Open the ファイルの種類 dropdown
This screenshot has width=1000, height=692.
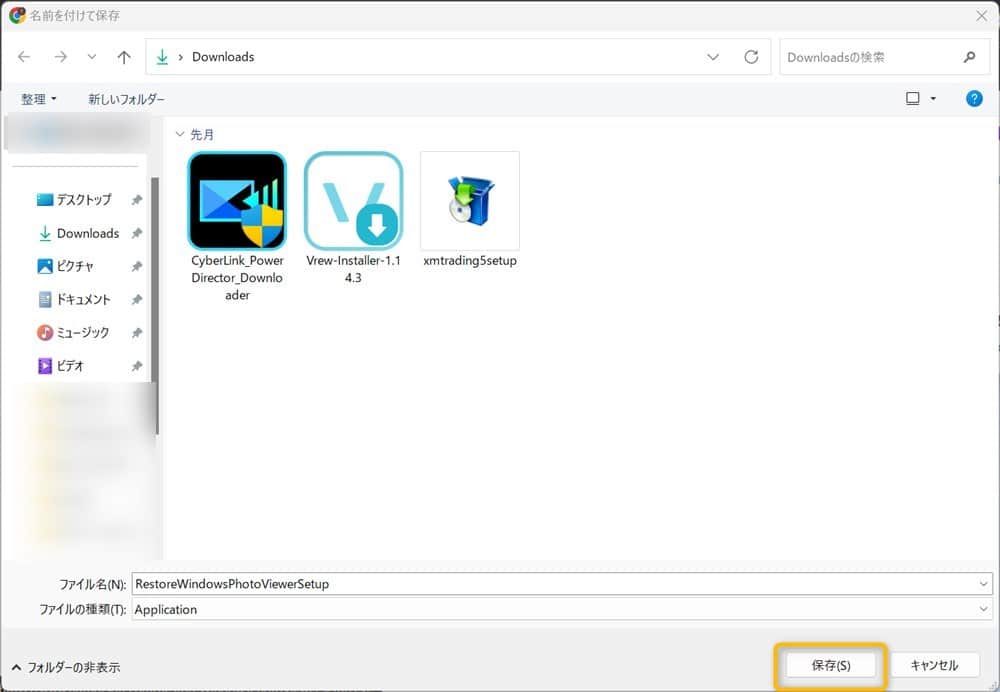click(x=983, y=609)
